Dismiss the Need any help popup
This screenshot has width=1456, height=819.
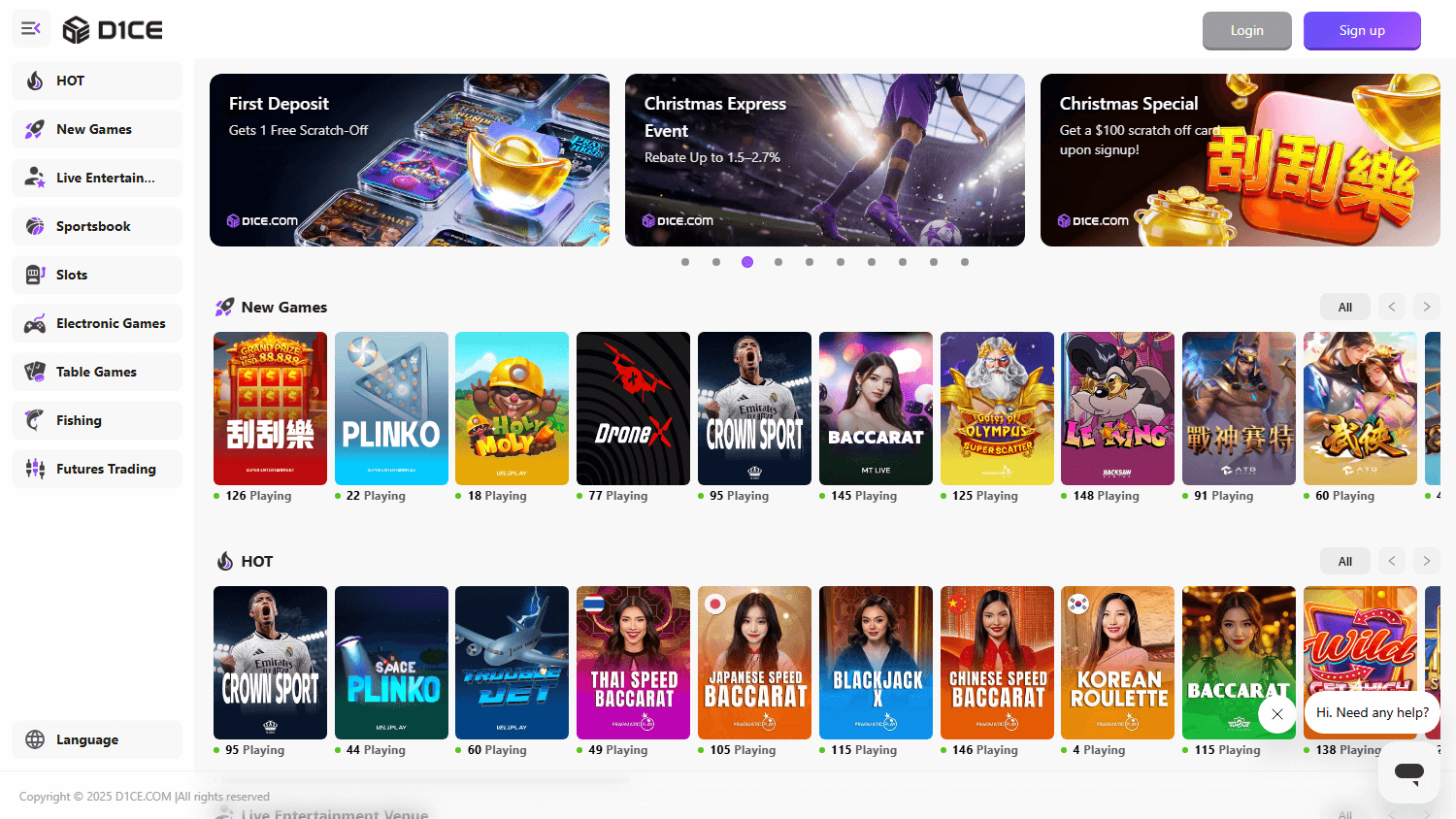tap(1276, 714)
